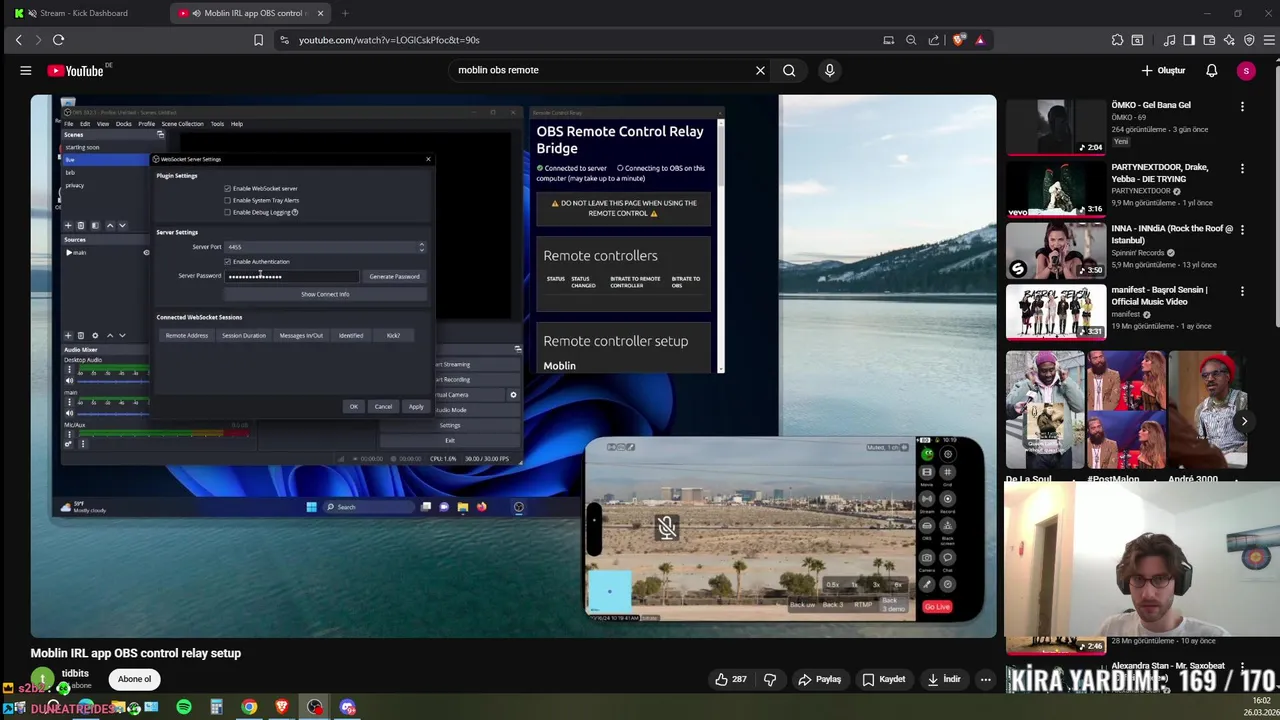1280x720 pixels.
Task: Go back with the browser back arrow
Action: click(18, 40)
